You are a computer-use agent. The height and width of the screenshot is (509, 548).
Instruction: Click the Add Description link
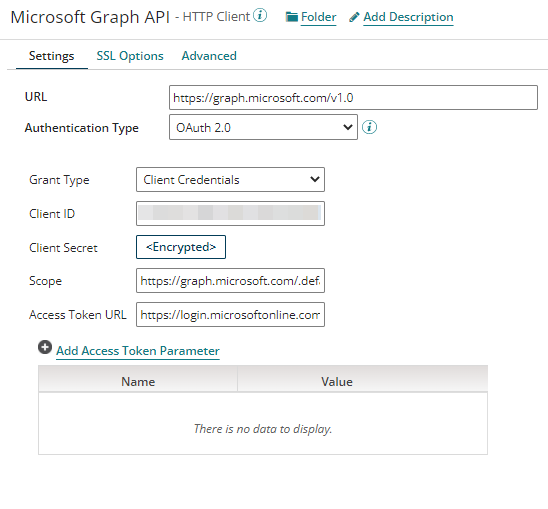(x=408, y=17)
